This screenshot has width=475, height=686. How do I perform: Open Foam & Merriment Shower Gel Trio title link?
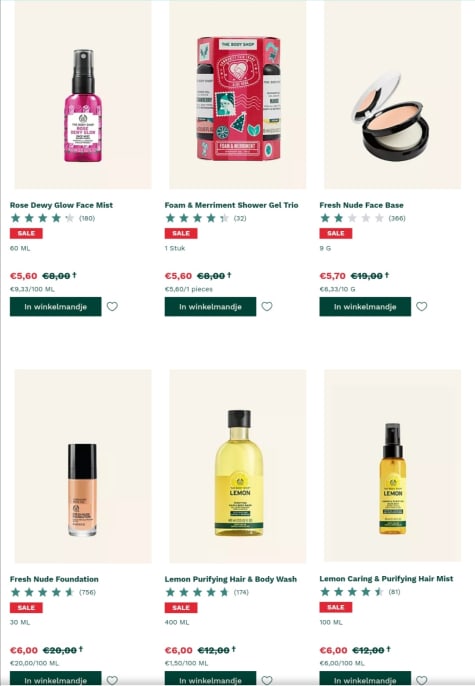coord(231,205)
